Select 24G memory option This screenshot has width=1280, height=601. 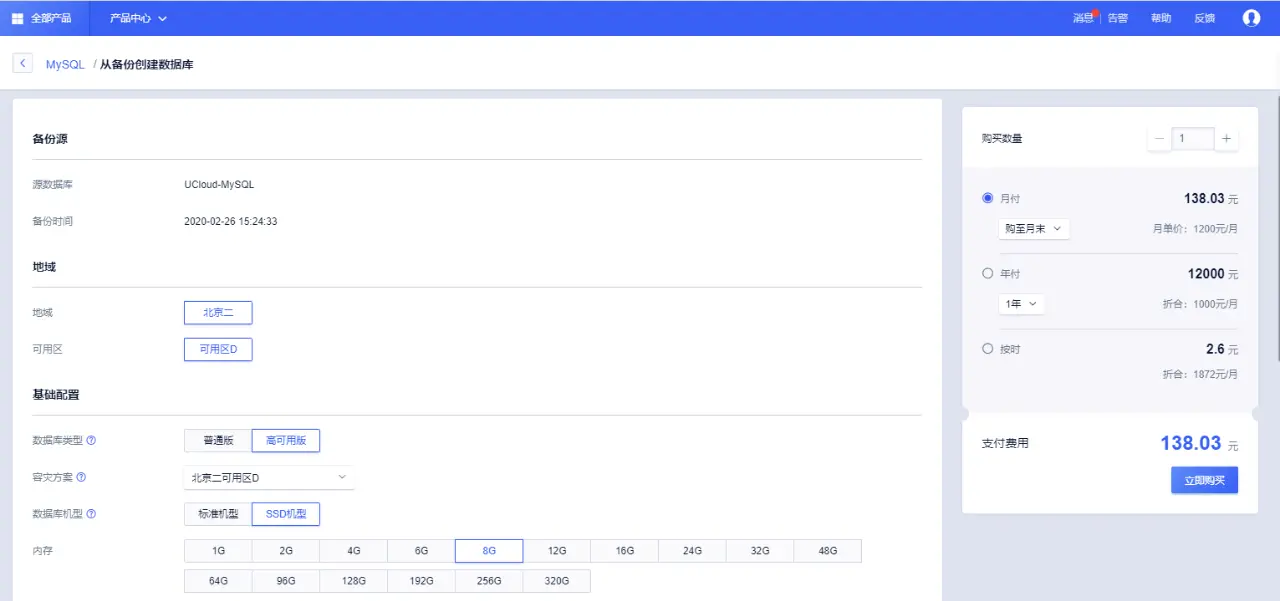coord(692,552)
